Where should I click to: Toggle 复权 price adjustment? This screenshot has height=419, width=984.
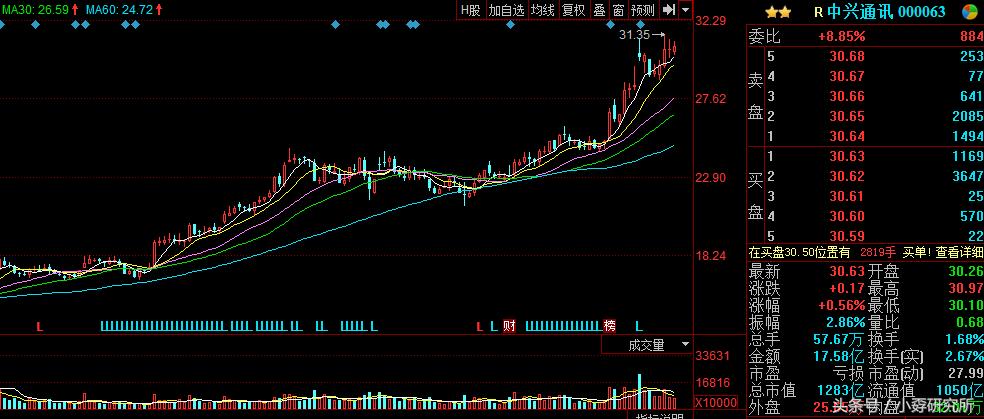(x=574, y=9)
